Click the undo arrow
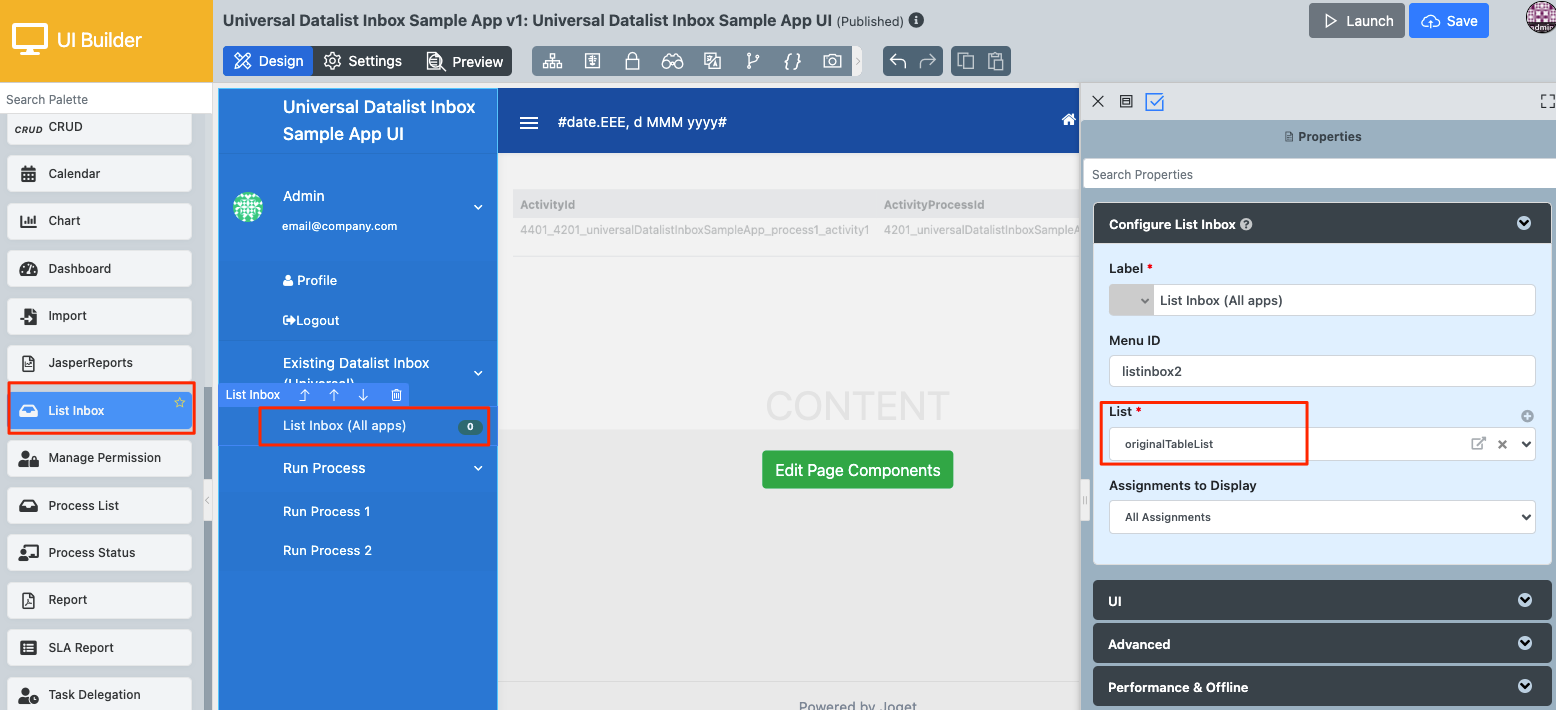The height and width of the screenshot is (710, 1556). coord(897,61)
